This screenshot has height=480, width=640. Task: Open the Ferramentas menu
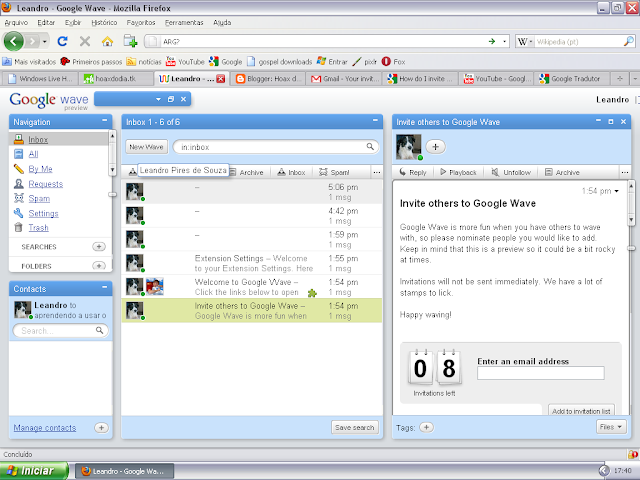tap(184, 22)
